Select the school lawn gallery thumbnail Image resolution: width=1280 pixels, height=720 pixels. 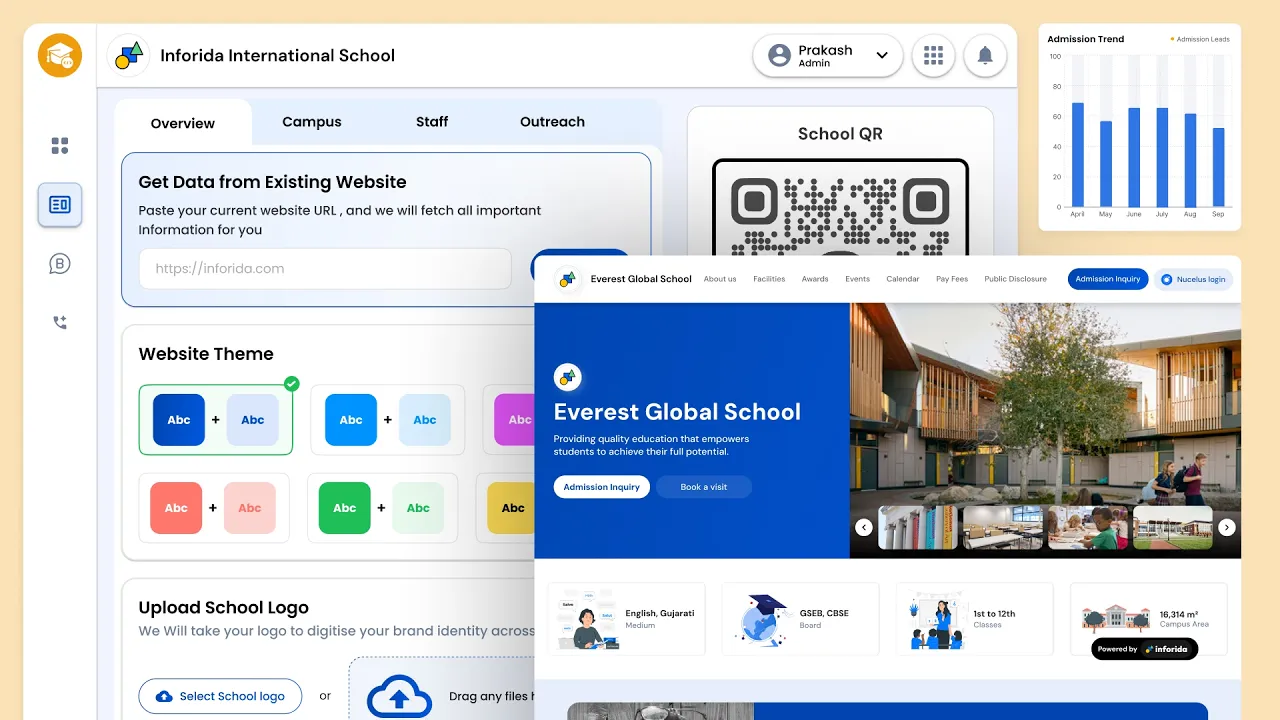point(1173,527)
